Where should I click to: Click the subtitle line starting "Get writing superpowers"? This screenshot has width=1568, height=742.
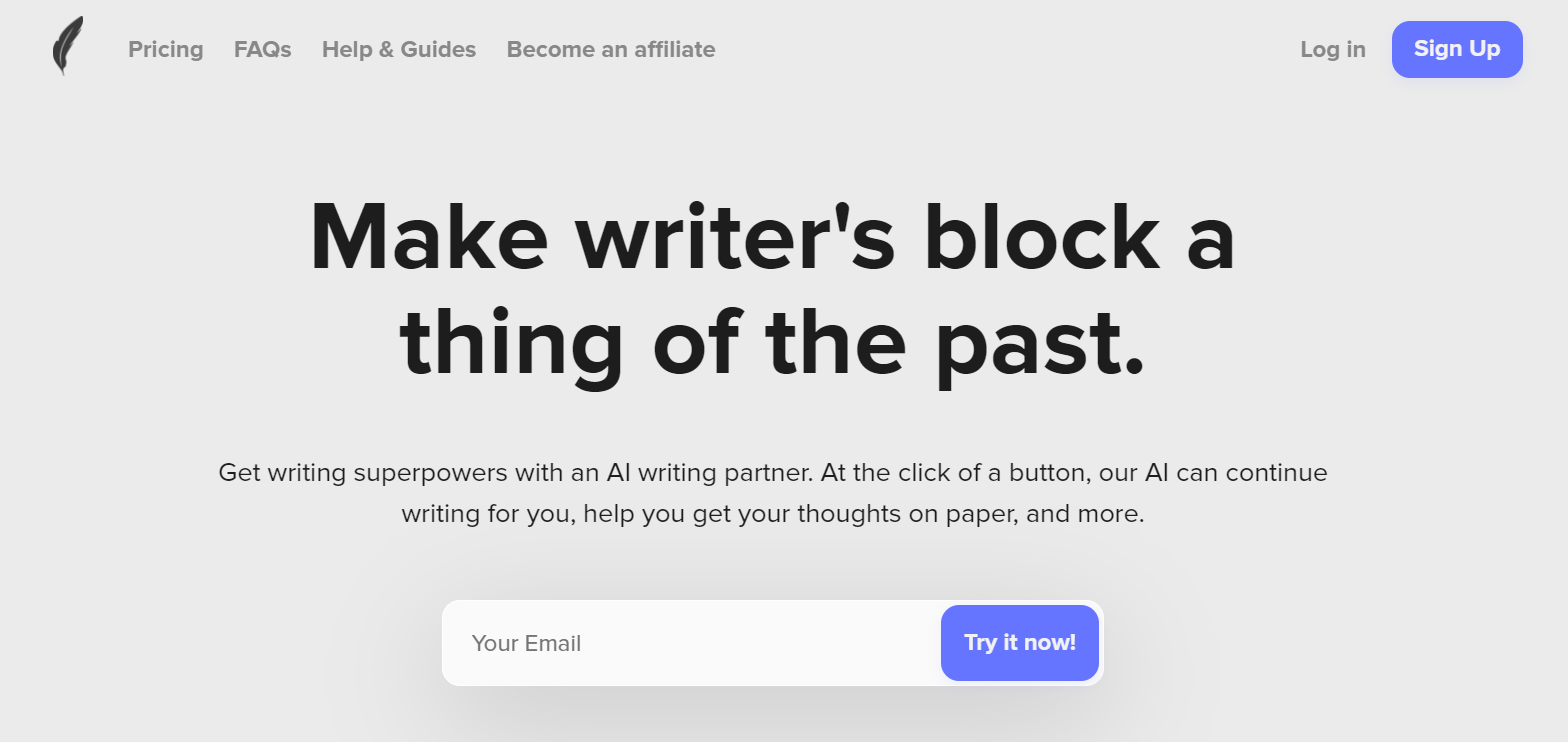tap(772, 473)
